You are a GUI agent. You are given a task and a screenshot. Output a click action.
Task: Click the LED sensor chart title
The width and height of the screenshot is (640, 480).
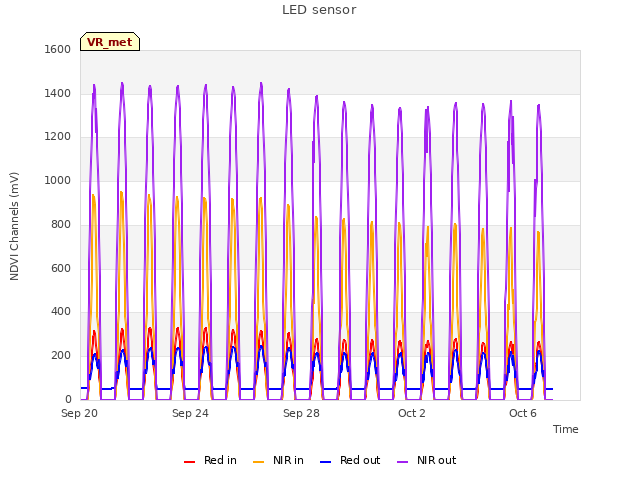[319, 10]
